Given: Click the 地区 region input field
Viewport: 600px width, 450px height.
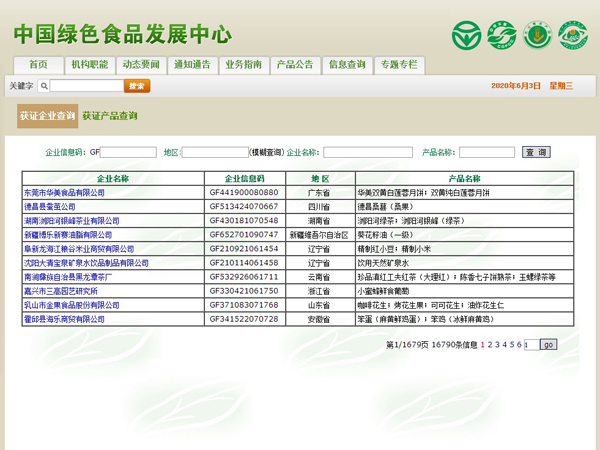Looking at the screenshot, I should (215, 152).
